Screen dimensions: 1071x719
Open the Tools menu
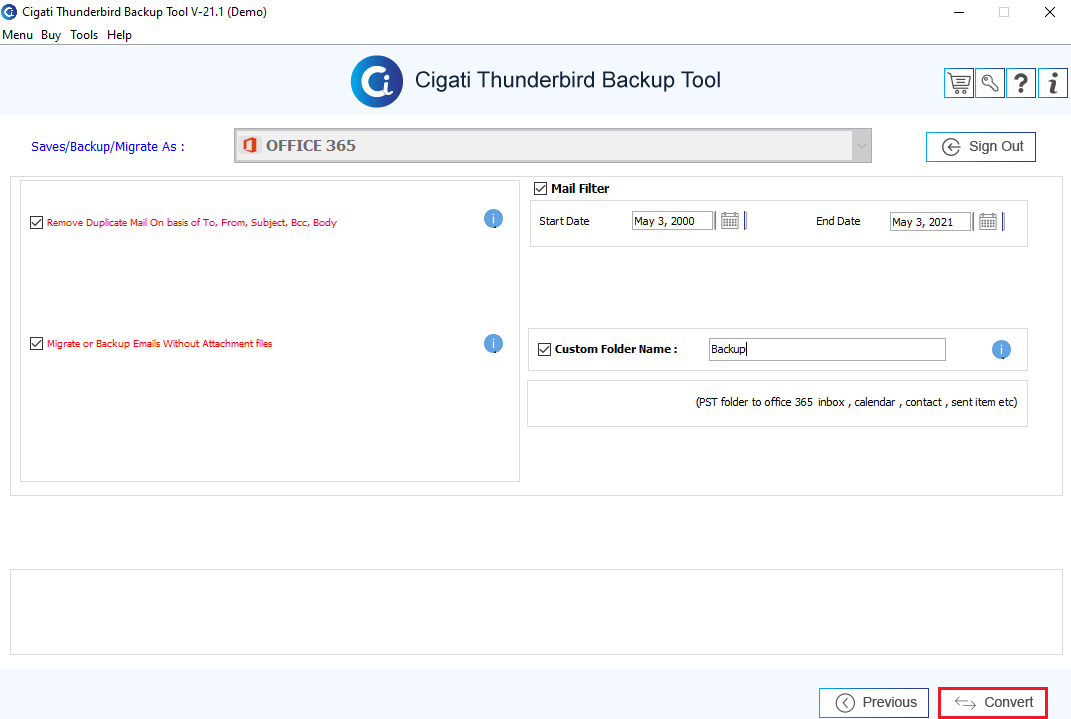(x=84, y=35)
